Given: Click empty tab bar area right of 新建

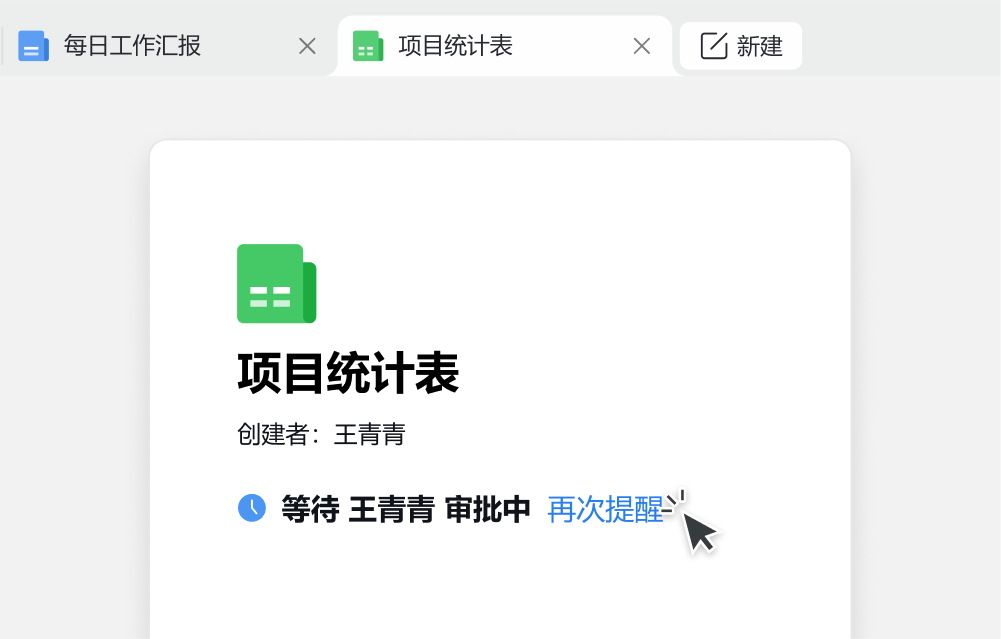Looking at the screenshot, I should tap(900, 46).
